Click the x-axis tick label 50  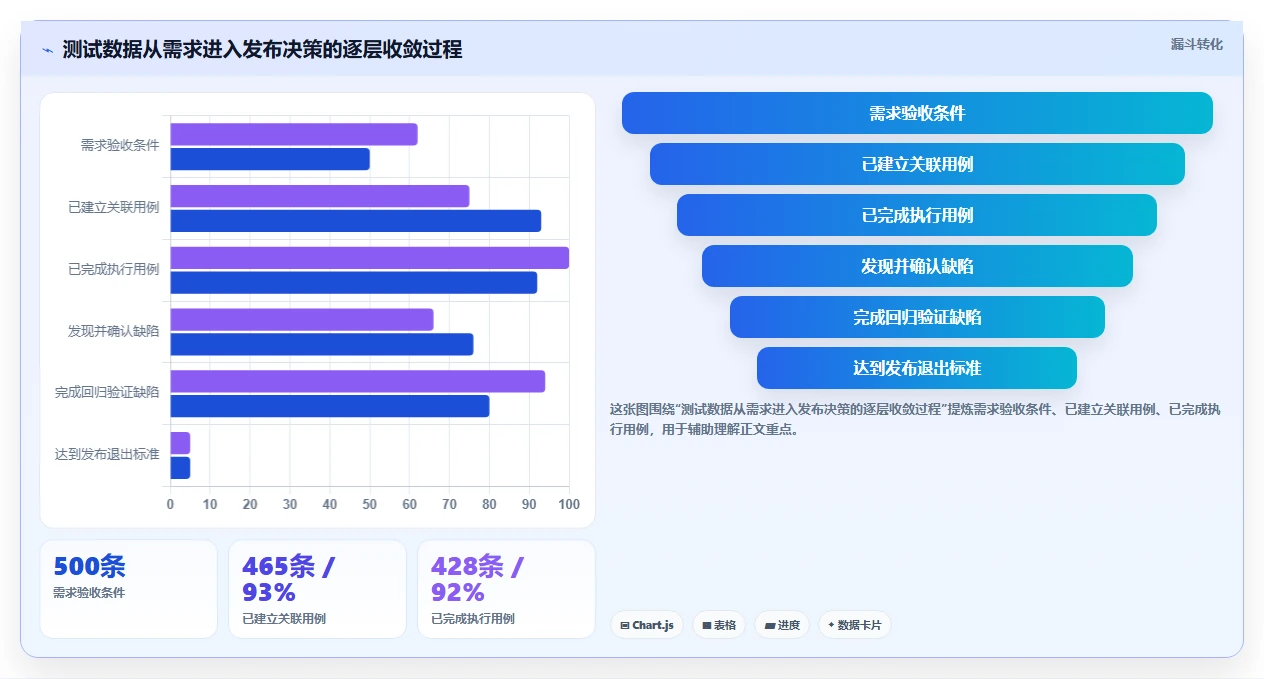(x=370, y=504)
